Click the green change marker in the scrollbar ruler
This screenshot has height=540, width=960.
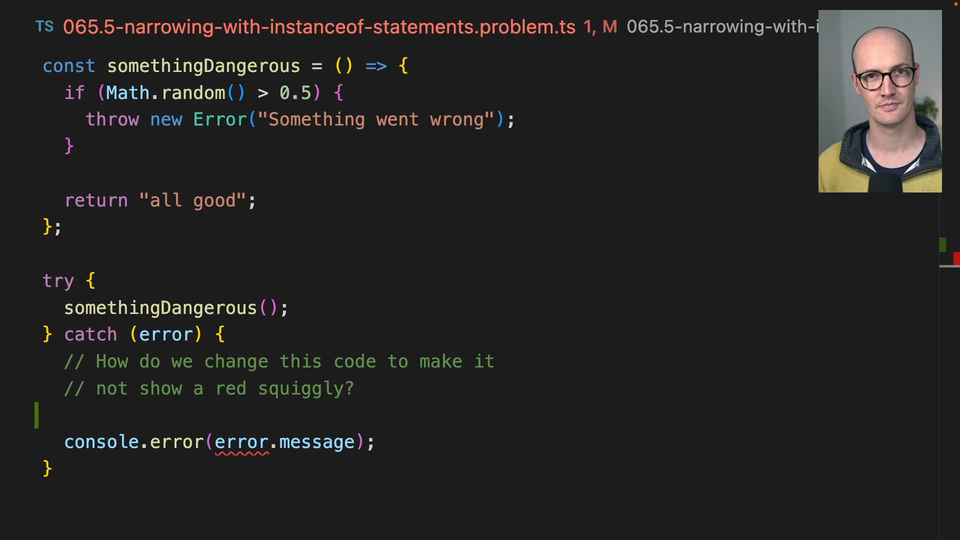[x=942, y=244]
